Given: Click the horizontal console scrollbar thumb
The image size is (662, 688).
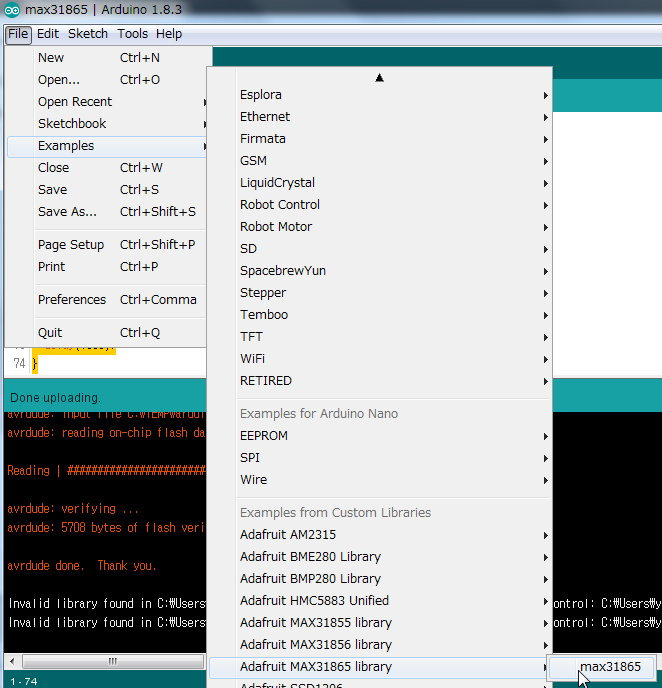Looking at the screenshot, I should pyautogui.click(x=113, y=661).
